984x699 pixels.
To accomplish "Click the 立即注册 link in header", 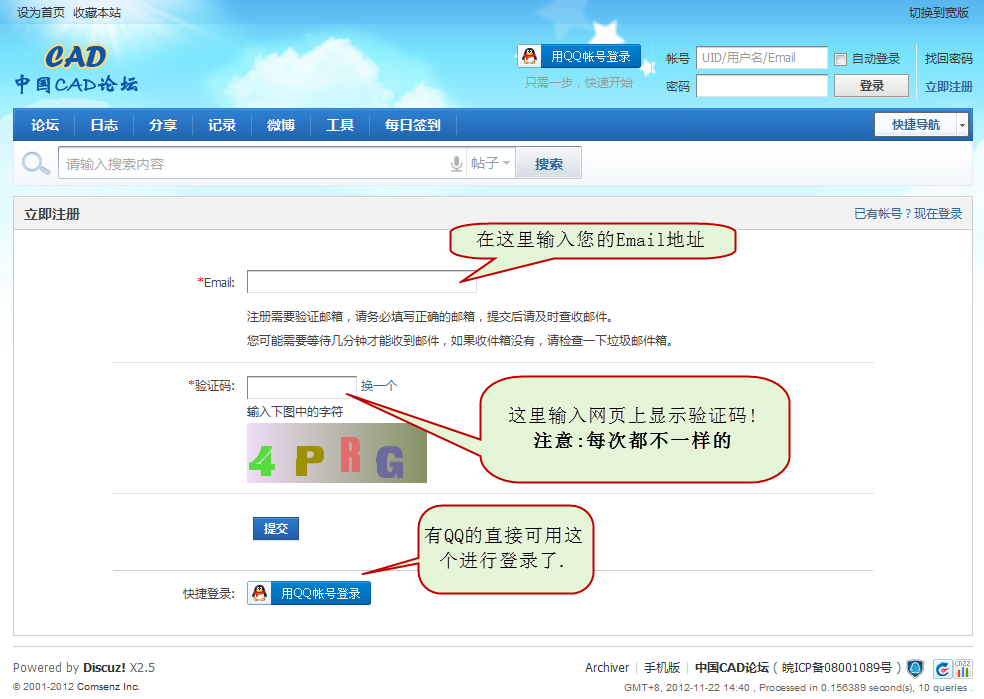I will 948,87.
